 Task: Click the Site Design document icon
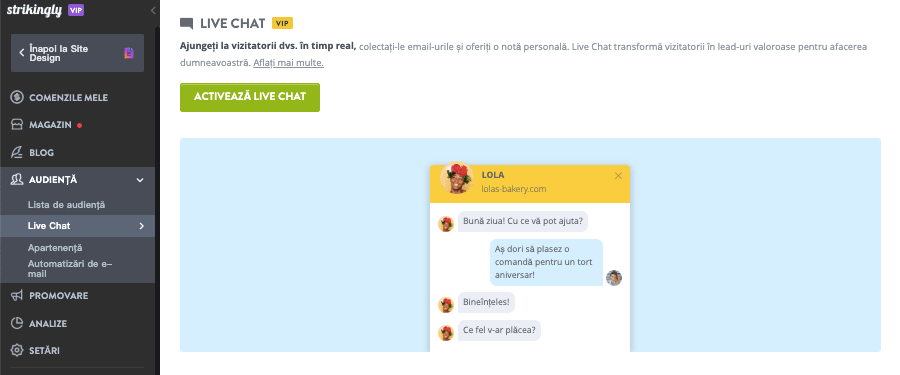129,53
